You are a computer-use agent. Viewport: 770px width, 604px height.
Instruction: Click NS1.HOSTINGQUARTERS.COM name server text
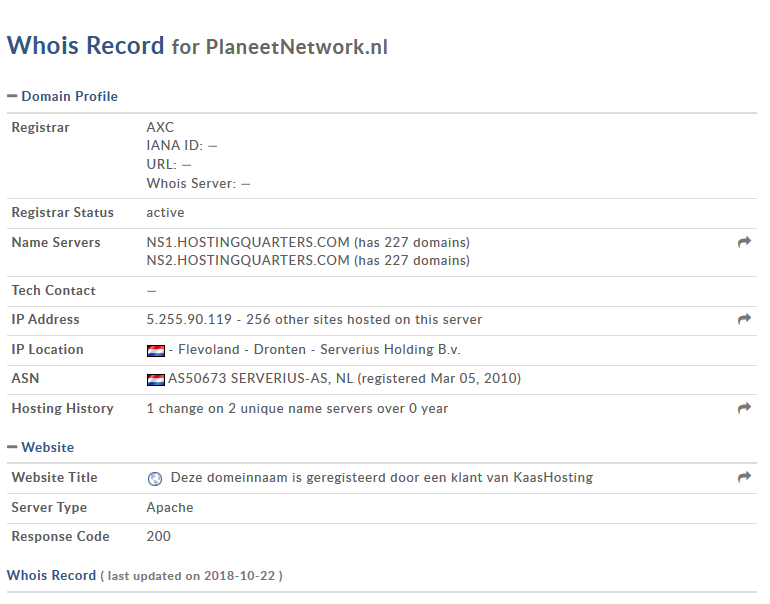point(248,242)
